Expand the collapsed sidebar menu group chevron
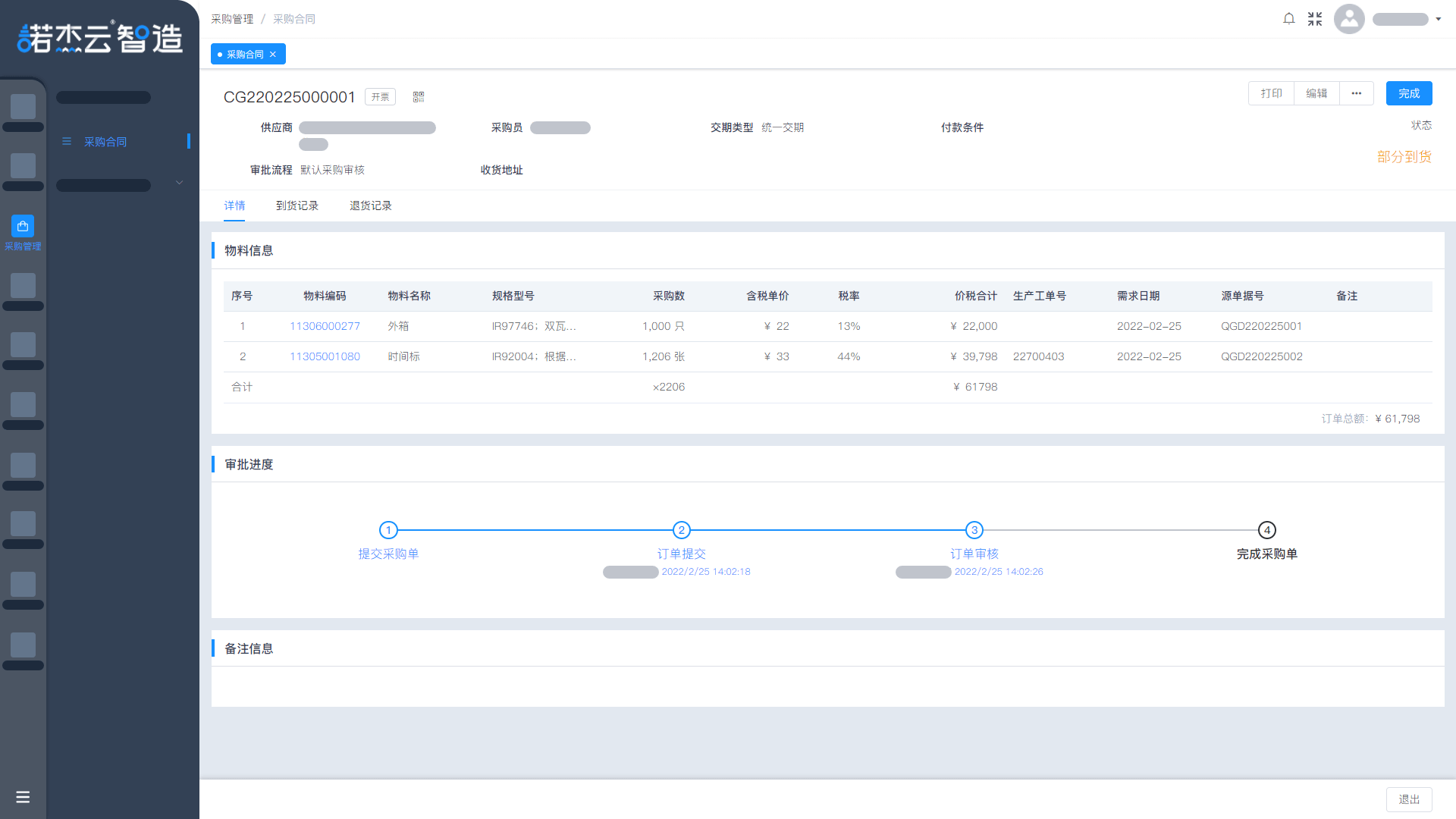Screen dimensions: 1456x819 tap(180, 183)
